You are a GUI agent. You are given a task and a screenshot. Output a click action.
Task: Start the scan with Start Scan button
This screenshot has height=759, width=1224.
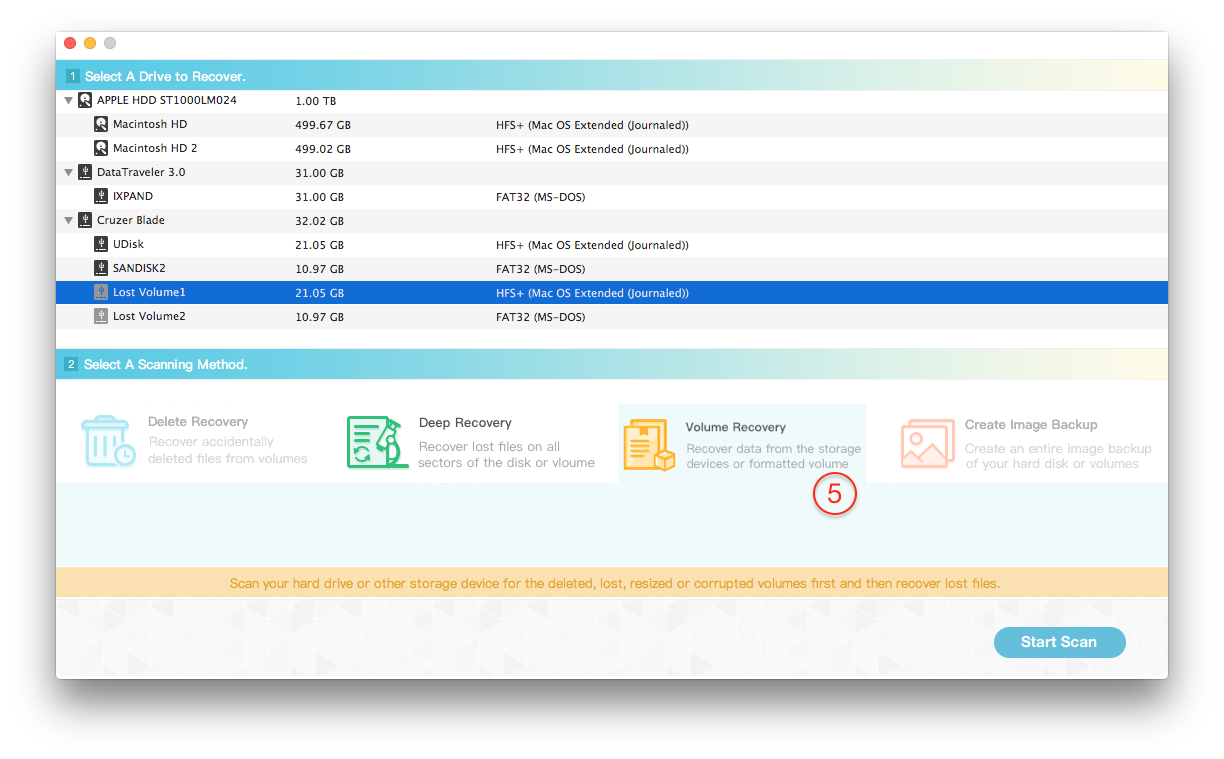coord(1059,642)
